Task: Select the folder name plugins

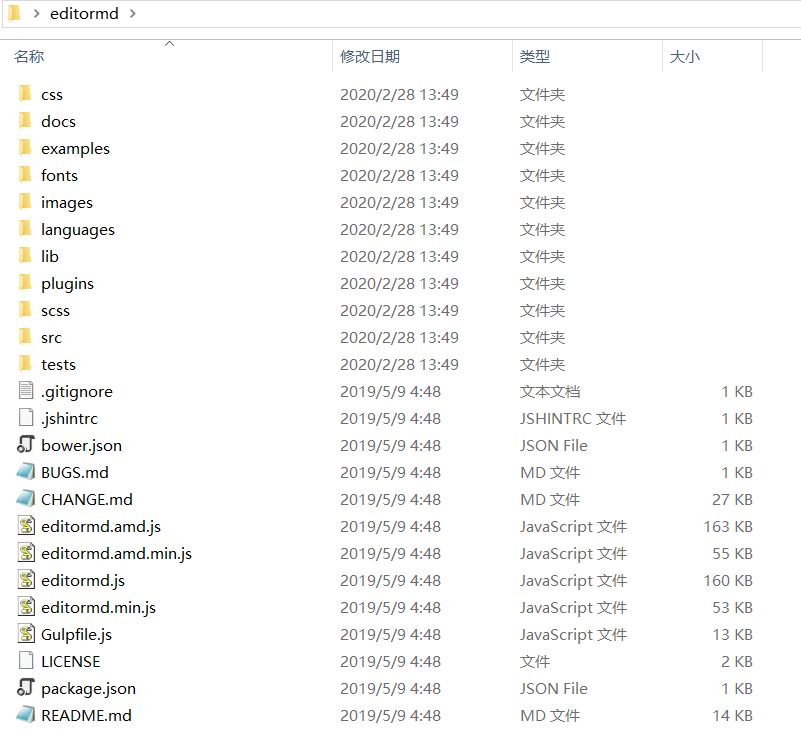Action: click(67, 283)
